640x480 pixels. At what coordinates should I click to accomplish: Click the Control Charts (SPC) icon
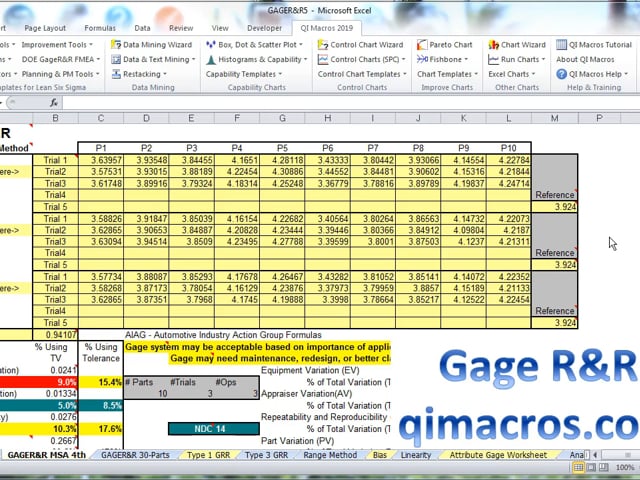[x=323, y=60]
